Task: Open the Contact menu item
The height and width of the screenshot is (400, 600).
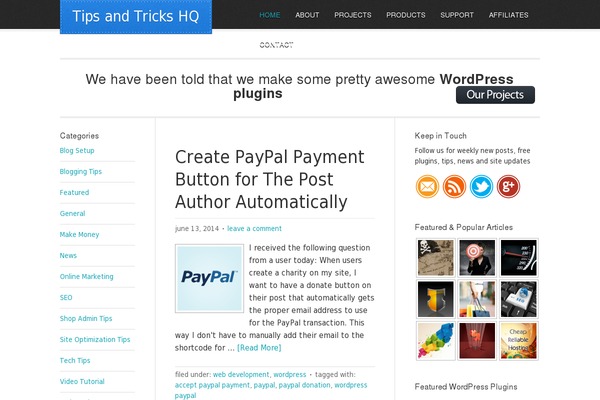Action: [276, 45]
